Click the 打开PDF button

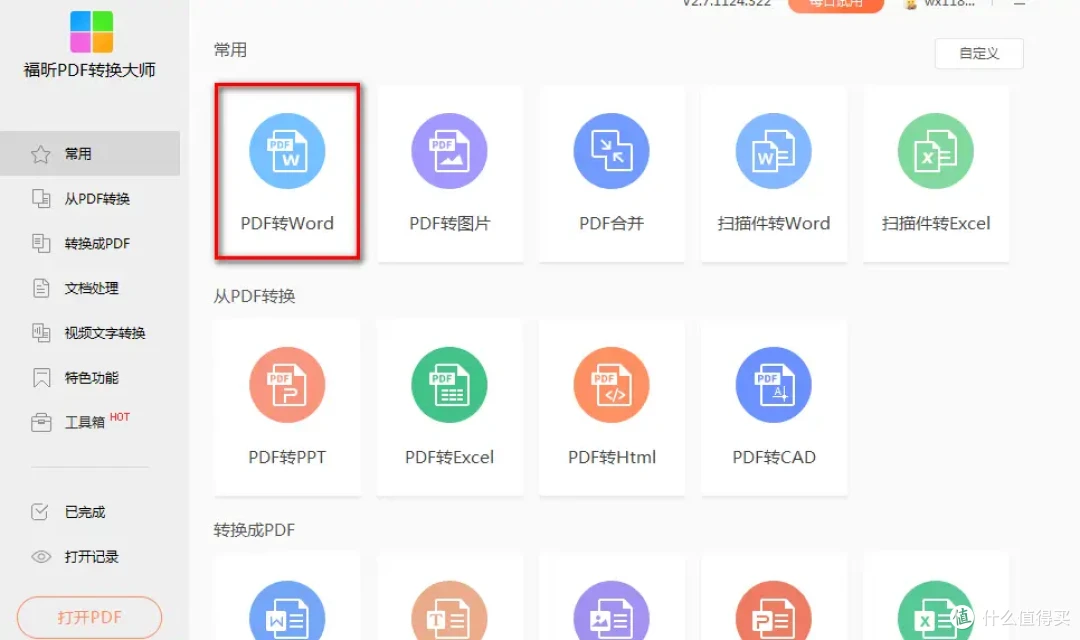click(89, 617)
